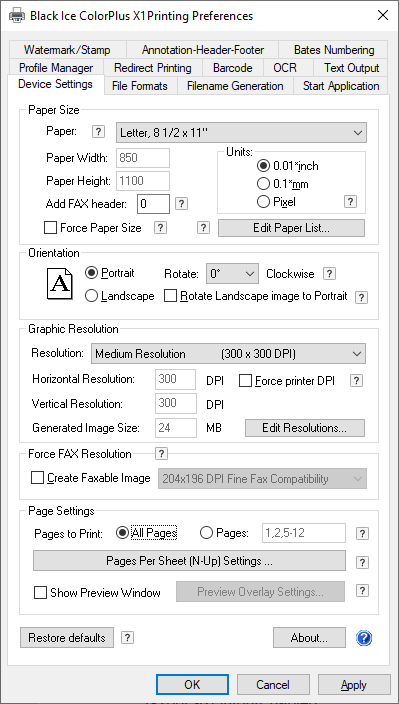Image resolution: width=399 pixels, height=704 pixels.
Task: Click Preview Overlay Settings button
Action: [x=260, y=591]
